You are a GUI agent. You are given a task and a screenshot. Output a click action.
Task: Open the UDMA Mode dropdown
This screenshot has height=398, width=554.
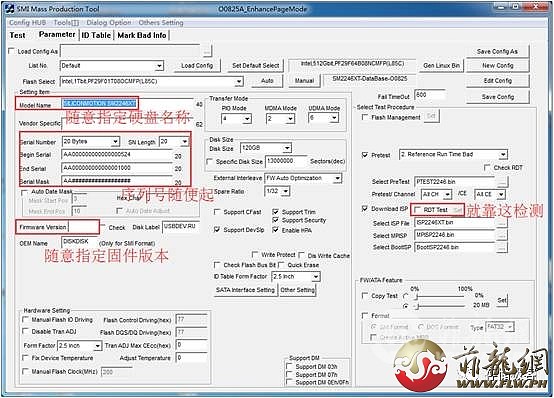[334, 118]
